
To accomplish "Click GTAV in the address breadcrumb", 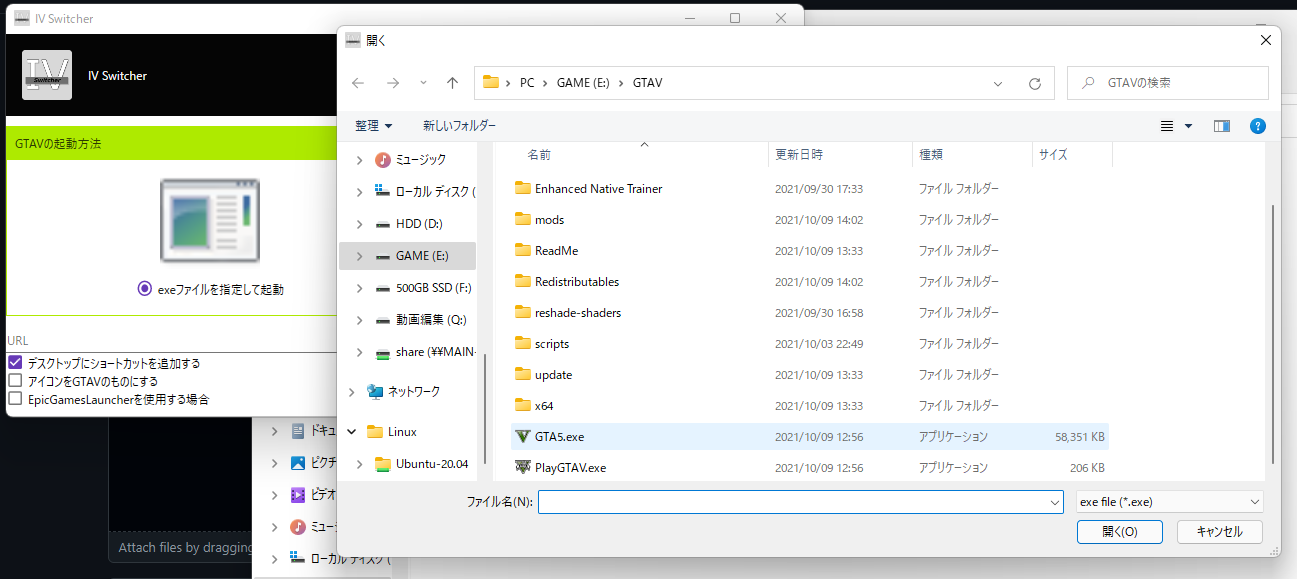I will (x=647, y=83).
